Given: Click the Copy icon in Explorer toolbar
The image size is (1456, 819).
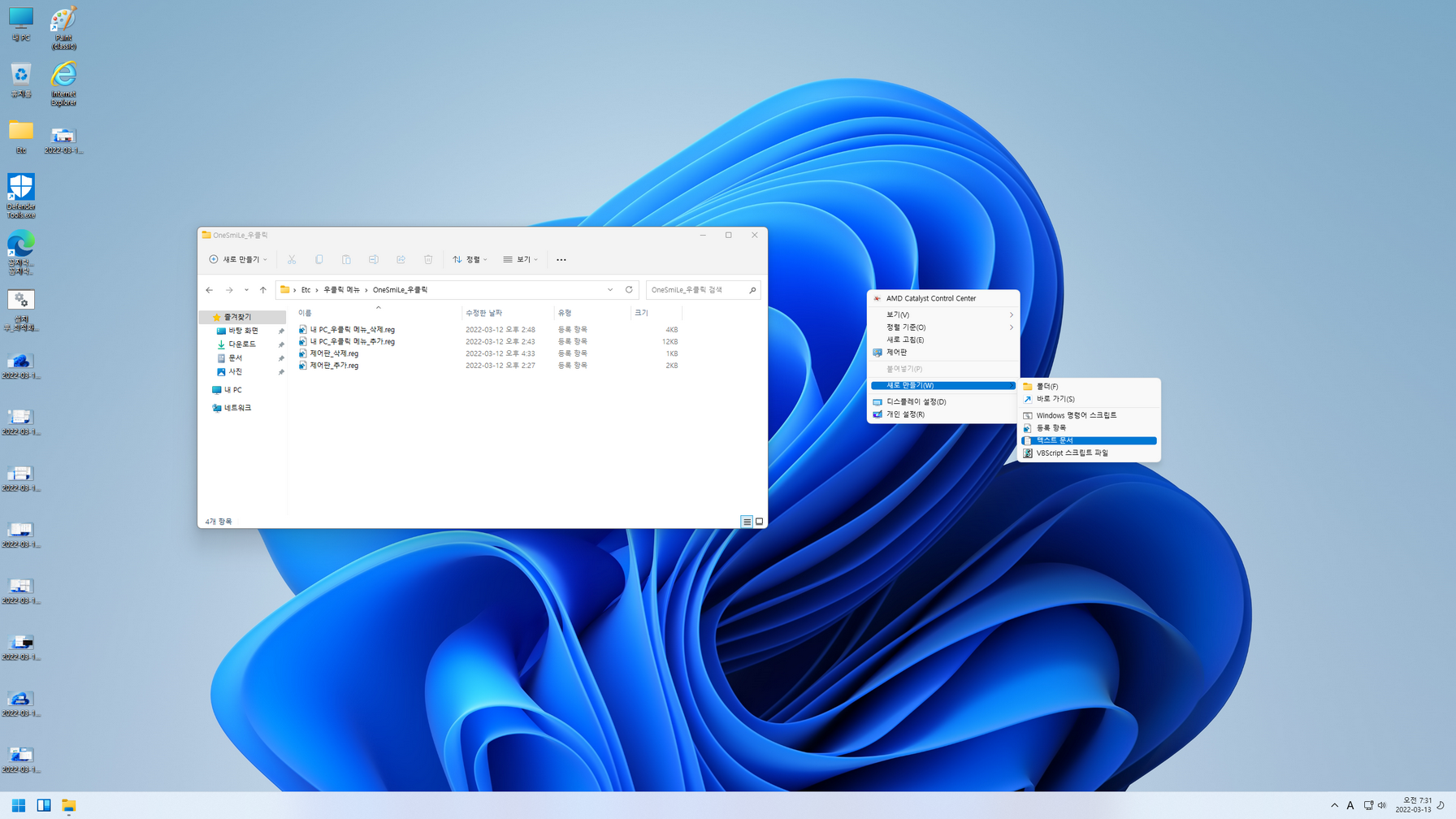Looking at the screenshot, I should 319,259.
